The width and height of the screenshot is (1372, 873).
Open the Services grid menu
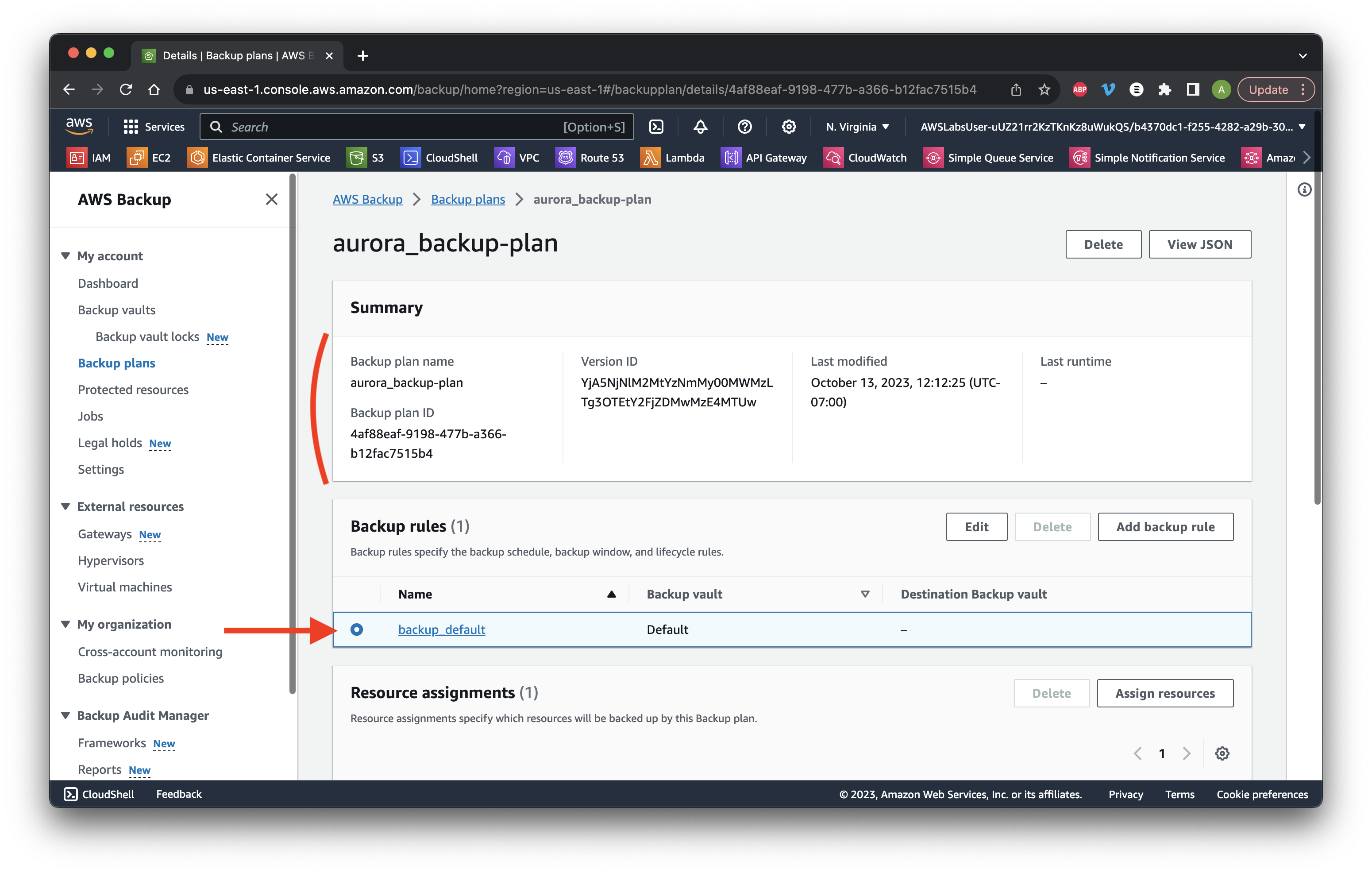154,127
